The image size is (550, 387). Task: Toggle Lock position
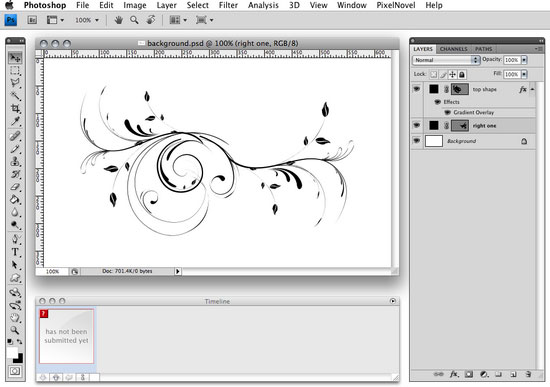[452, 74]
